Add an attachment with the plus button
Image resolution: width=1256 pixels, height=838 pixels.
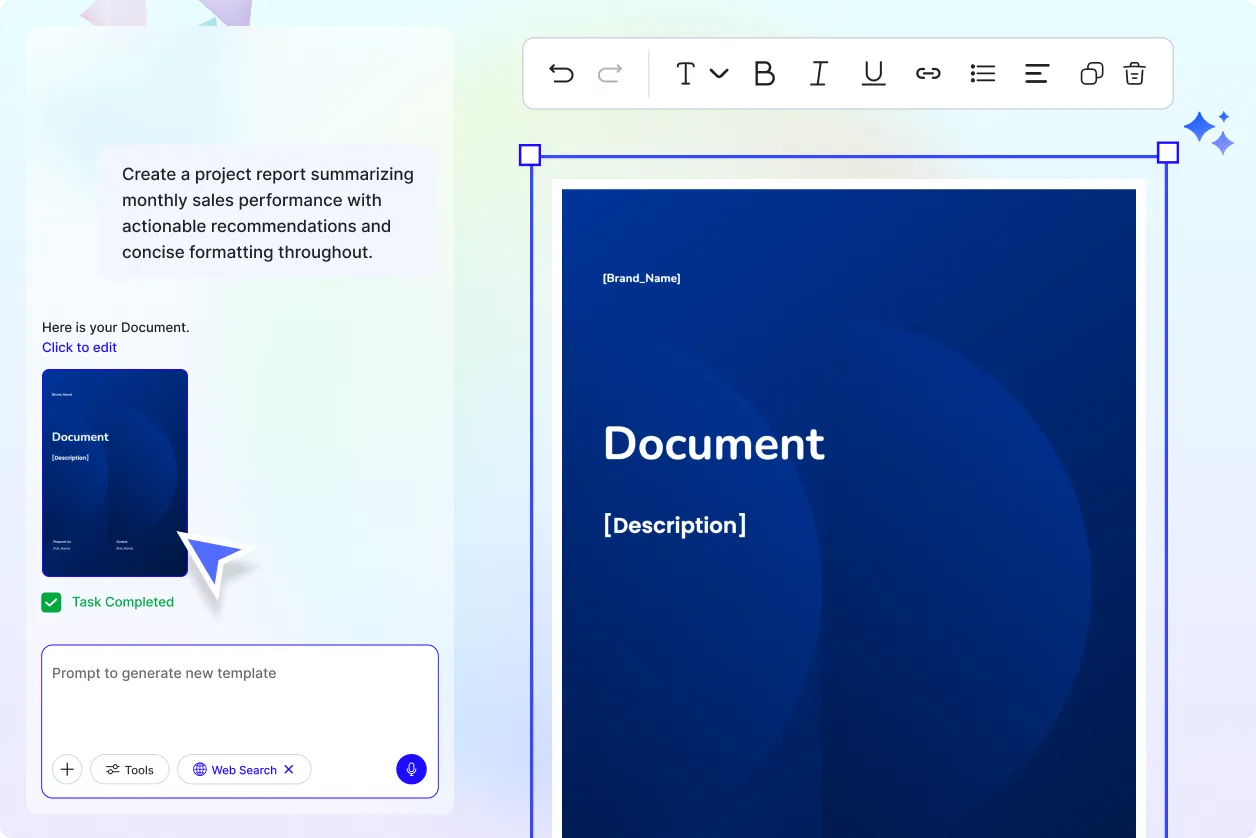point(67,769)
